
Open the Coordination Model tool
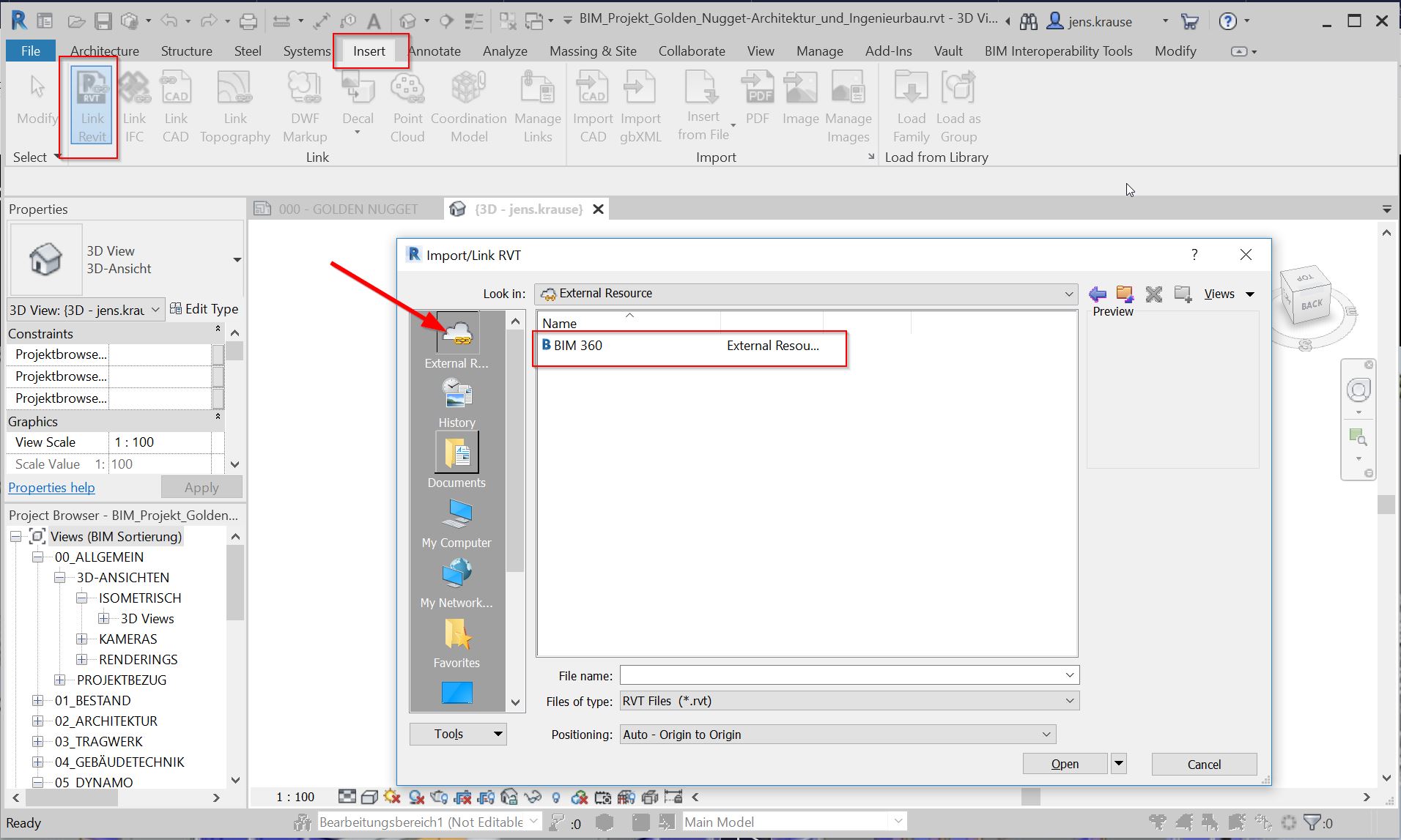pyautogui.click(x=468, y=106)
